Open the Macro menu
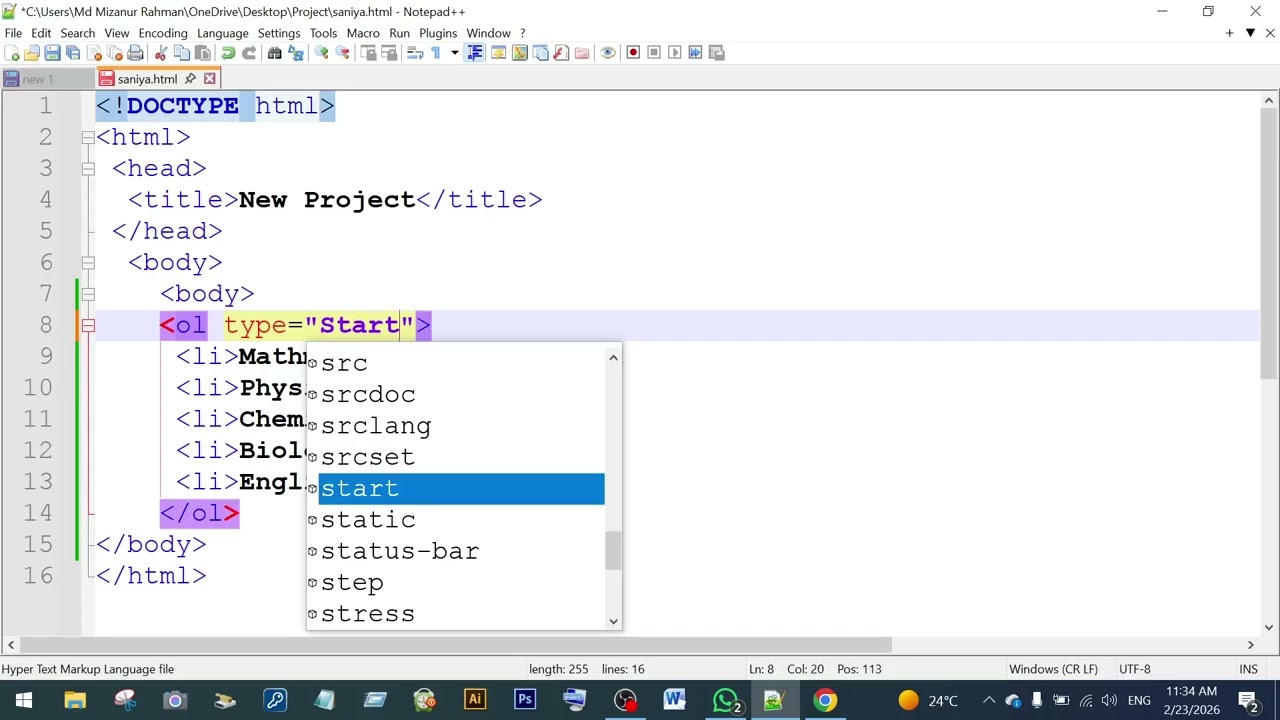 (x=363, y=33)
